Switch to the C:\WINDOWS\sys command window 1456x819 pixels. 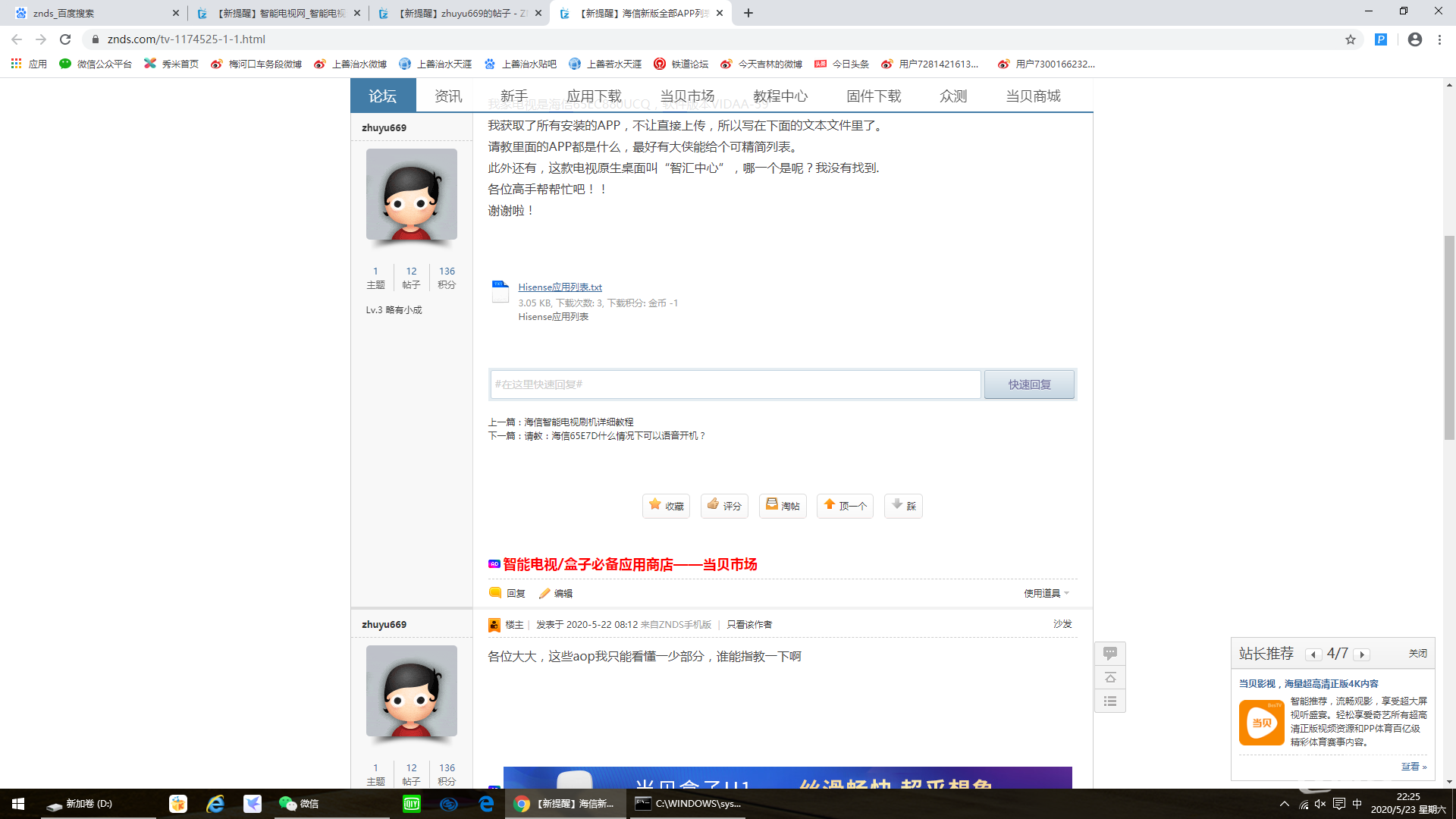688,803
